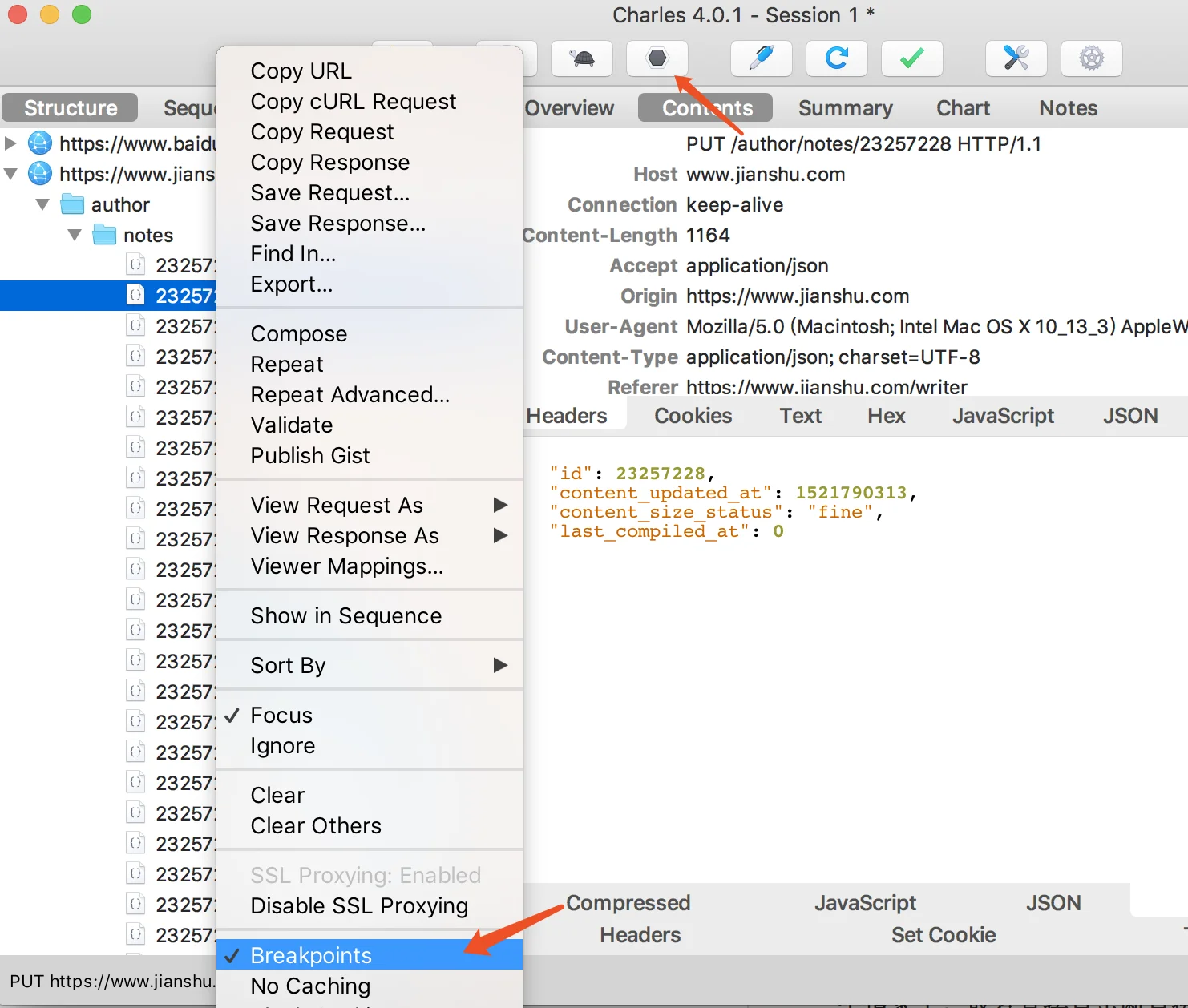Switch to the Contents tab
The width and height of the screenshot is (1188, 1008).
click(705, 107)
